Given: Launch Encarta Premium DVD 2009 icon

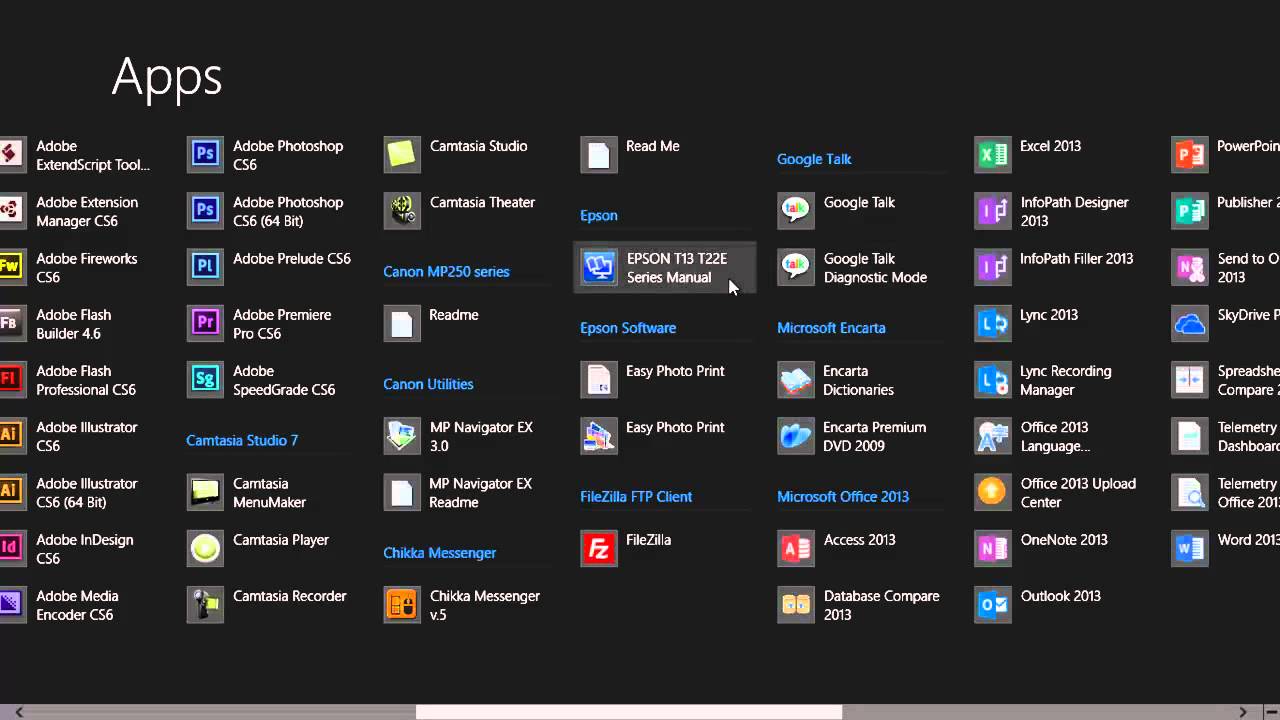Looking at the screenshot, I should click(796, 436).
